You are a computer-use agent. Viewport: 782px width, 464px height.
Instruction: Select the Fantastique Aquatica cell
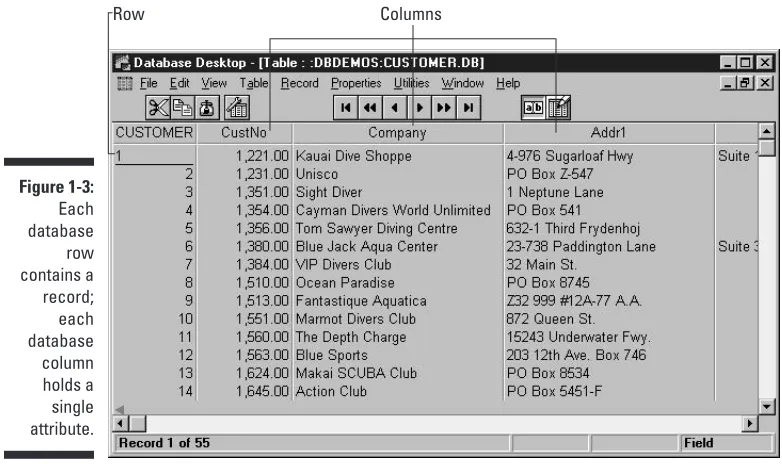398,301
